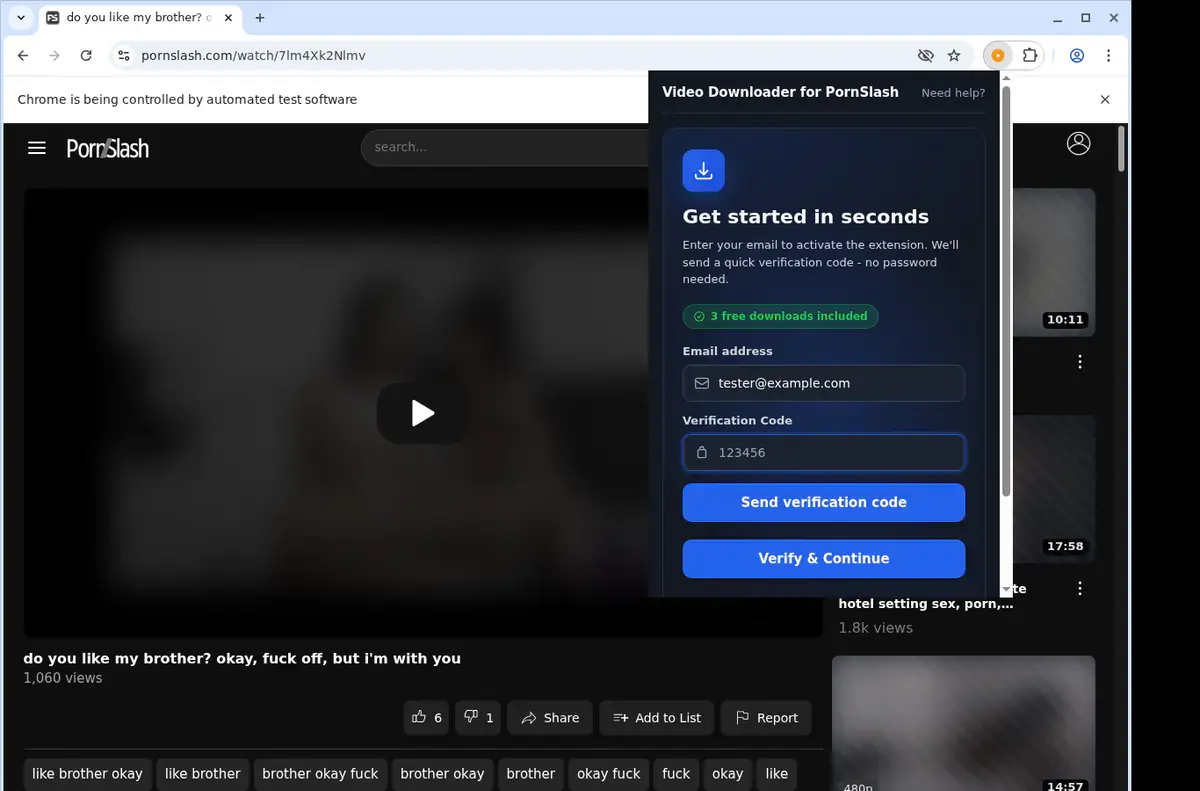View site information icon in address bar
This screenshot has height=791, width=1200.
123,56
